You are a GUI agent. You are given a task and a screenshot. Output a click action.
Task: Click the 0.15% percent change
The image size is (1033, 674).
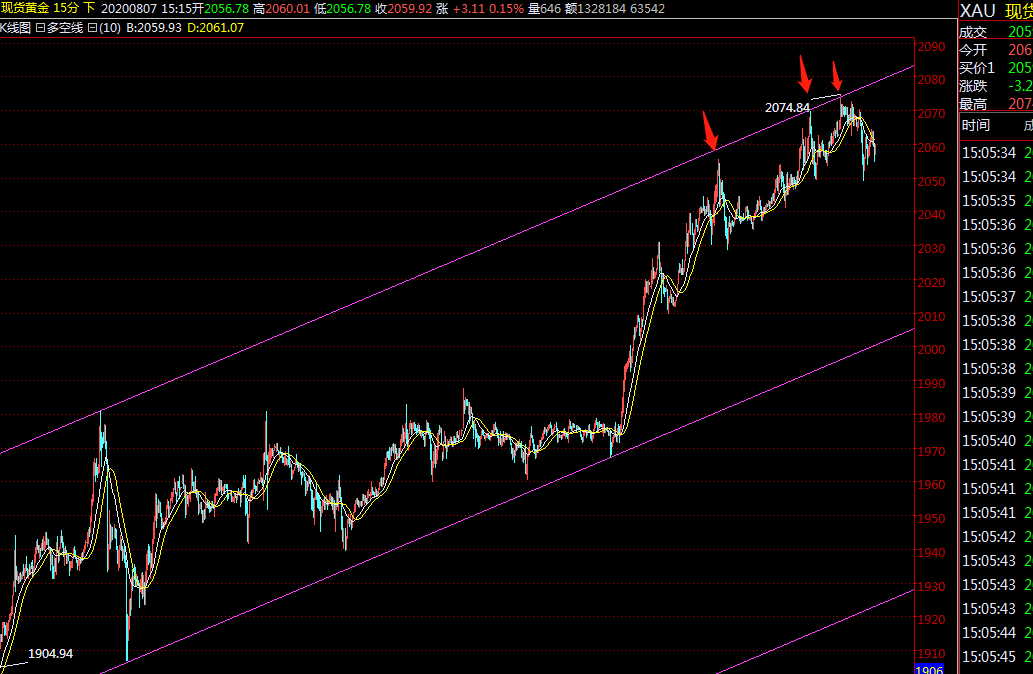click(x=507, y=9)
